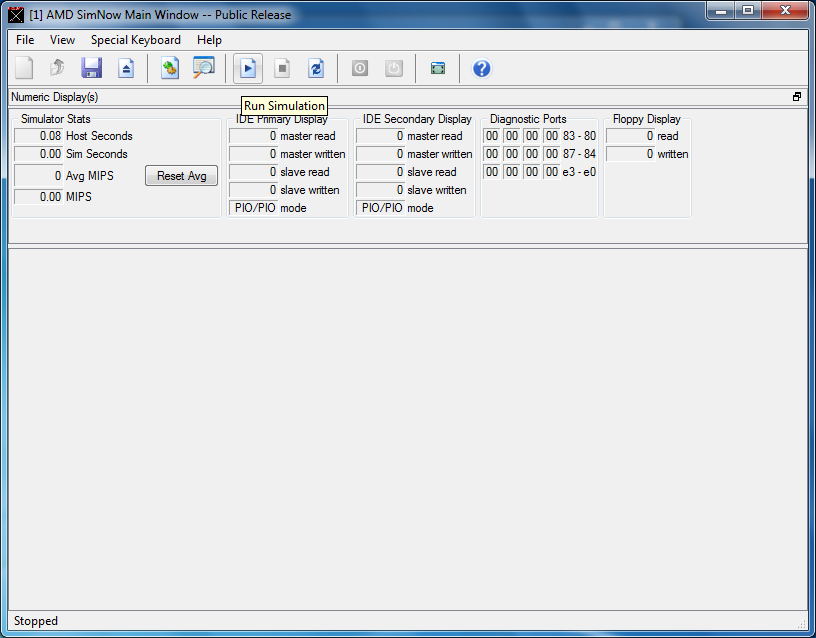
Task: Select the "Host Seconds" label
Action: 99,136
